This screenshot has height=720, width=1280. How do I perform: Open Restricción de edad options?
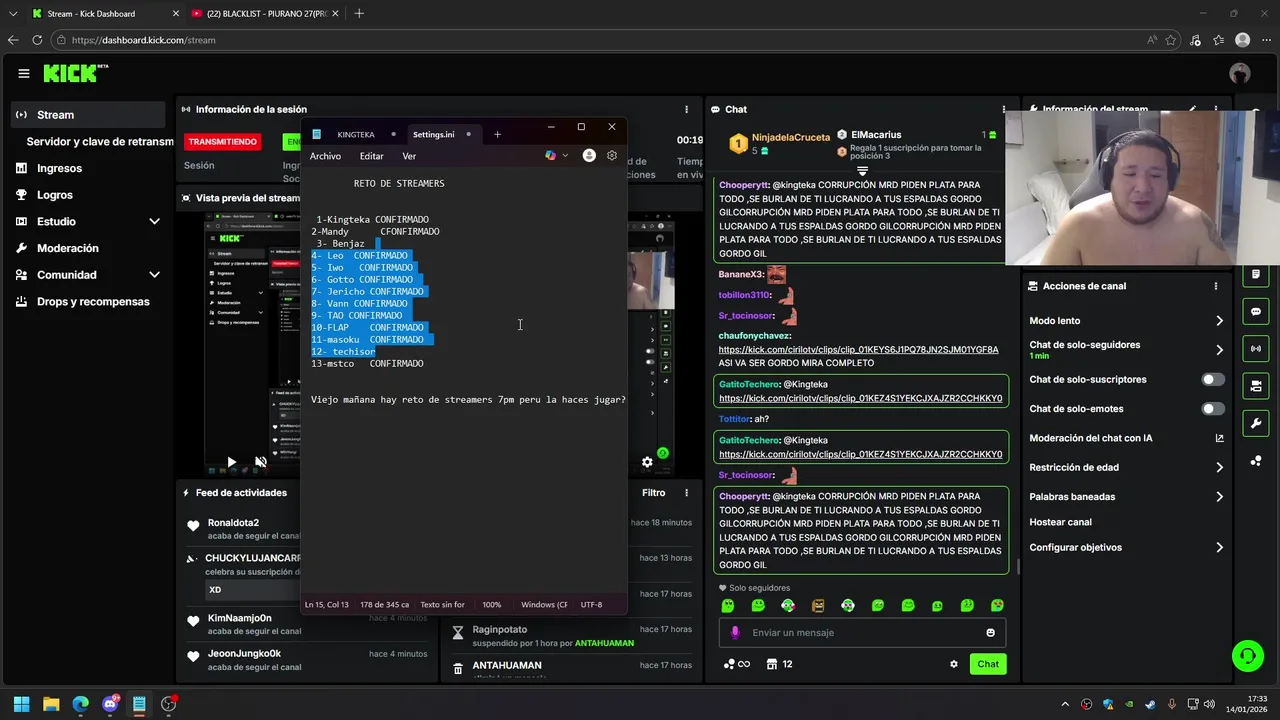(x=1219, y=467)
